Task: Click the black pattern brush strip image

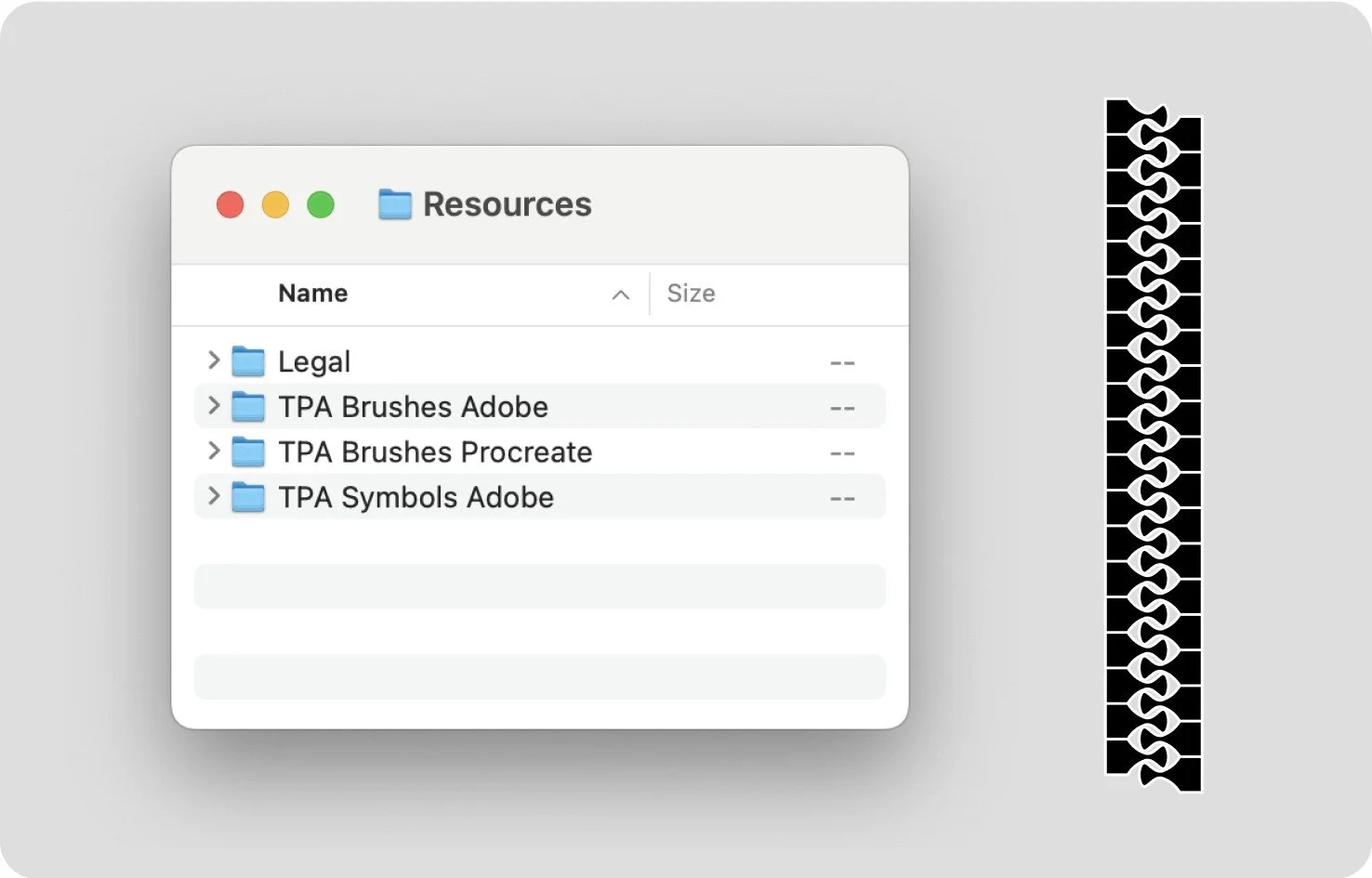Action: 1154,445
